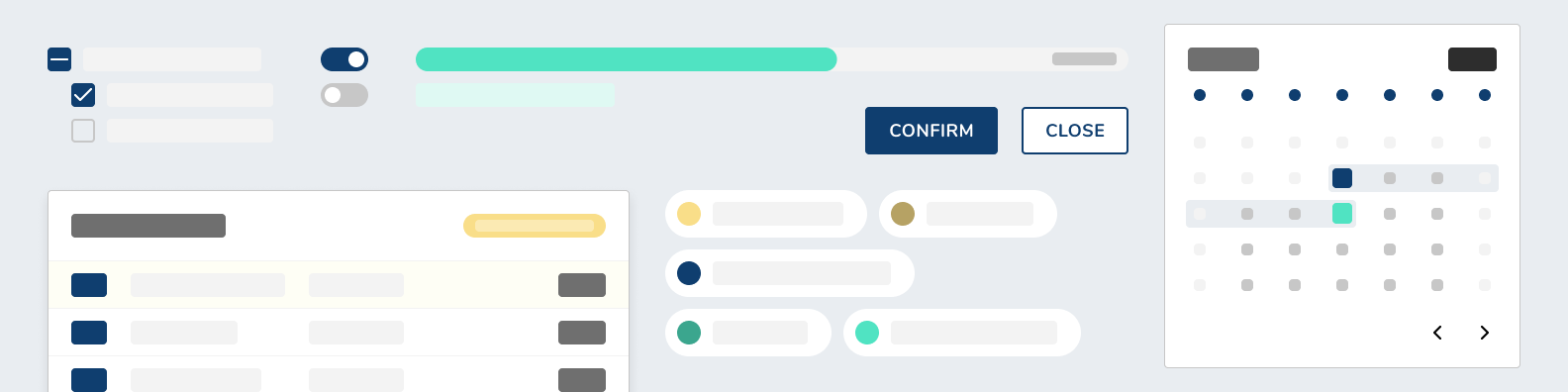
Task: Click the CONFIRM button
Action: pyautogui.click(x=931, y=131)
